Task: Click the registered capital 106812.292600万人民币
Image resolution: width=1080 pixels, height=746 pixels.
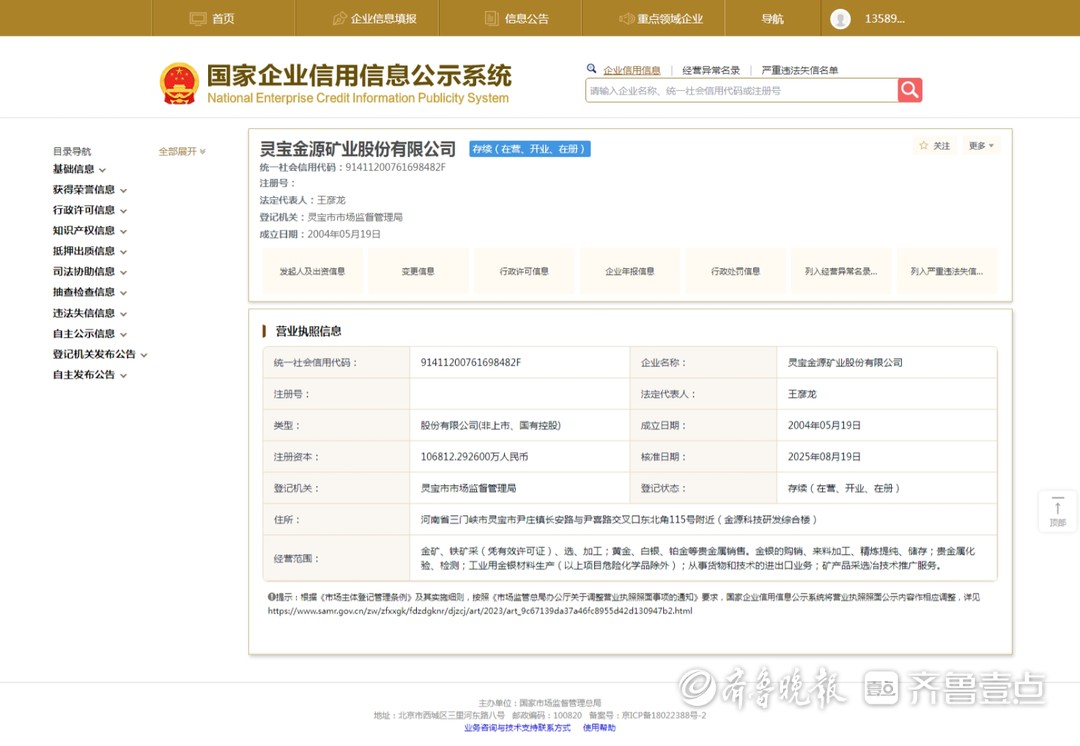Action: point(475,457)
